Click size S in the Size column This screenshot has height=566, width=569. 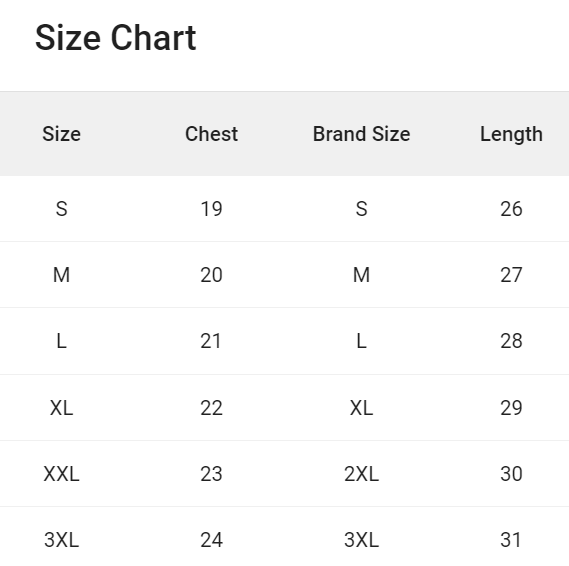tap(61, 209)
